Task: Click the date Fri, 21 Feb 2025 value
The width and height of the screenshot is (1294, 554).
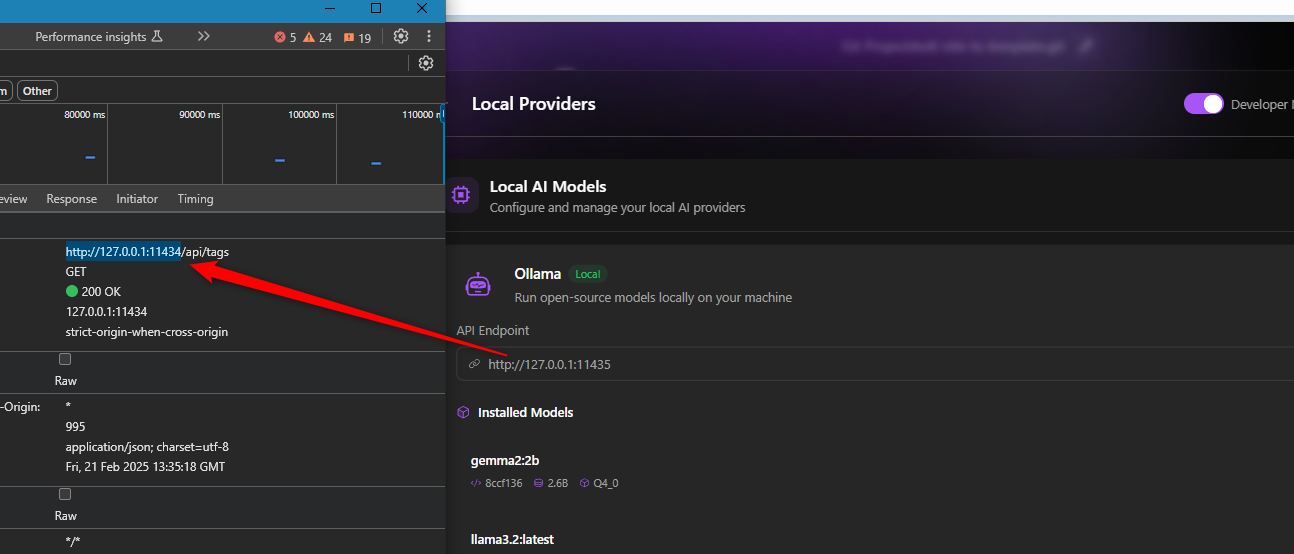Action: pos(145,467)
